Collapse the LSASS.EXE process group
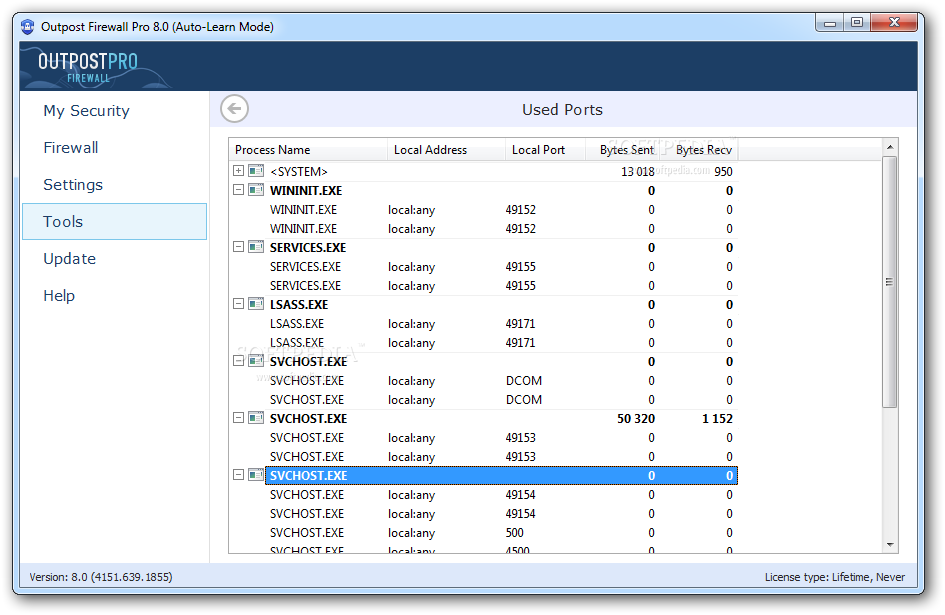Screen dimensions: 945x615 point(239,304)
